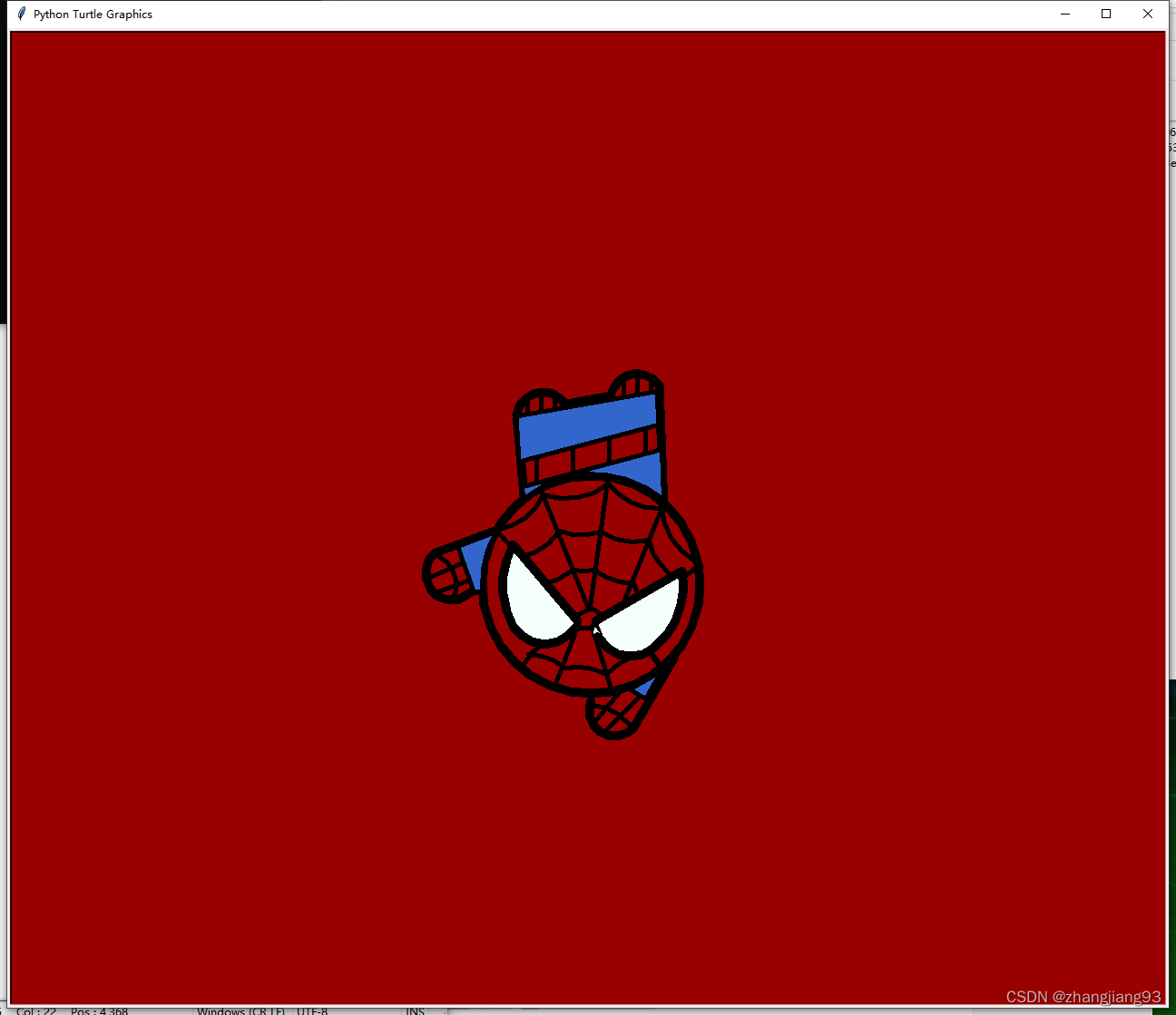Viewport: 1176px width, 1015px height.
Task: Minimize the Python Turtle Graphics window
Action: coord(1065,14)
